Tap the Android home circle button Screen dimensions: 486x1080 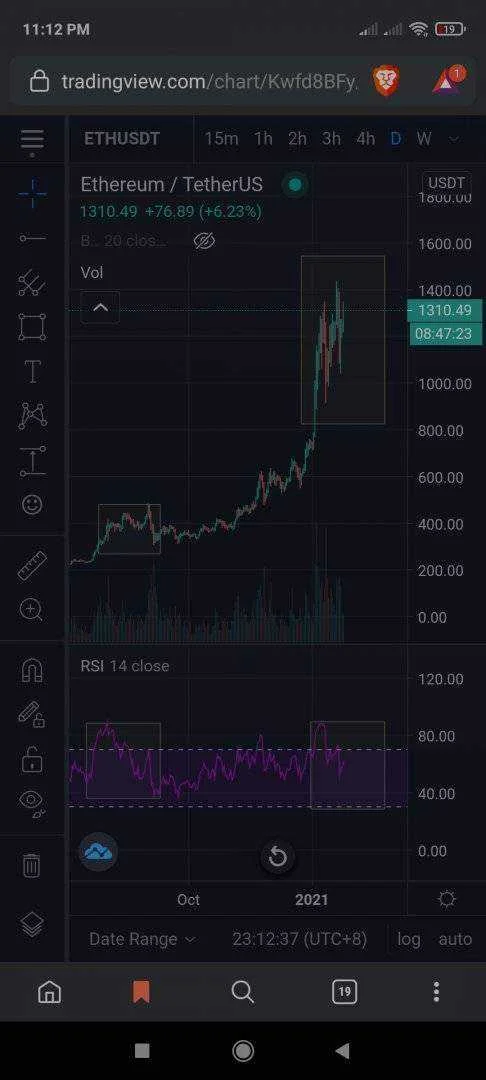[242, 1050]
